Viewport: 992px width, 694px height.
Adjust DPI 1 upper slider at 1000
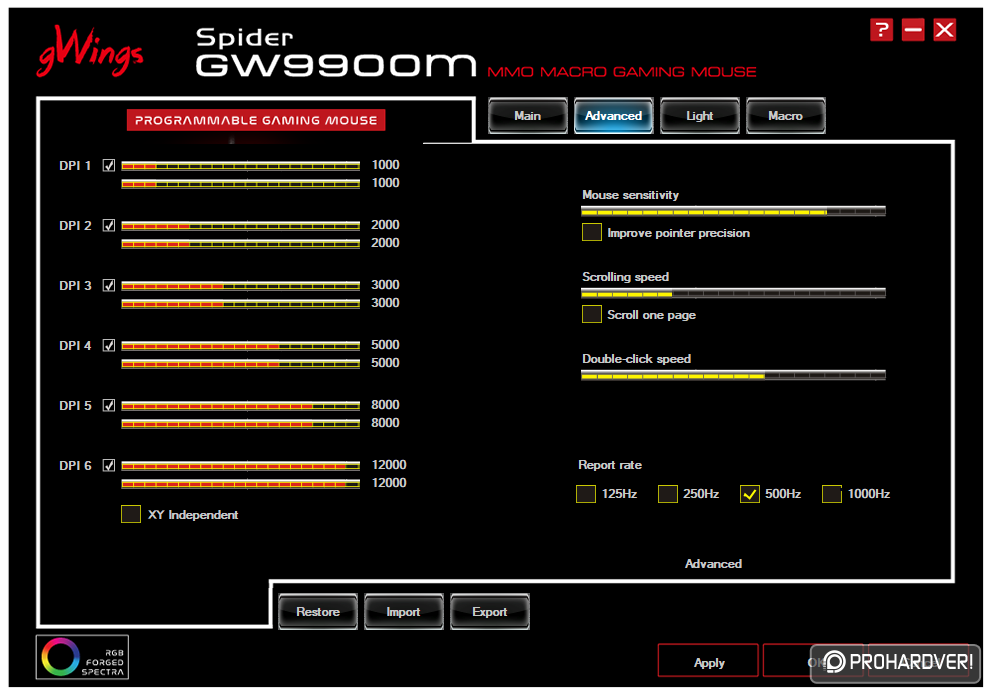240,166
